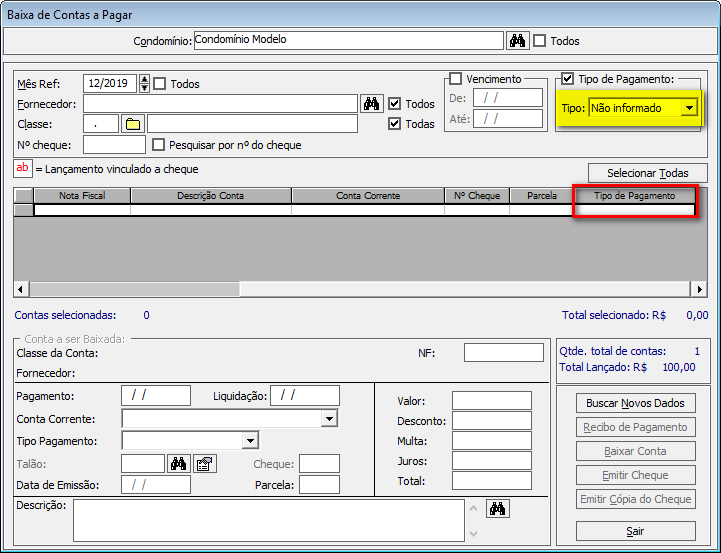The width and height of the screenshot is (721, 553).
Task: Click binoculars icon beside Descrição box
Action: [497, 509]
